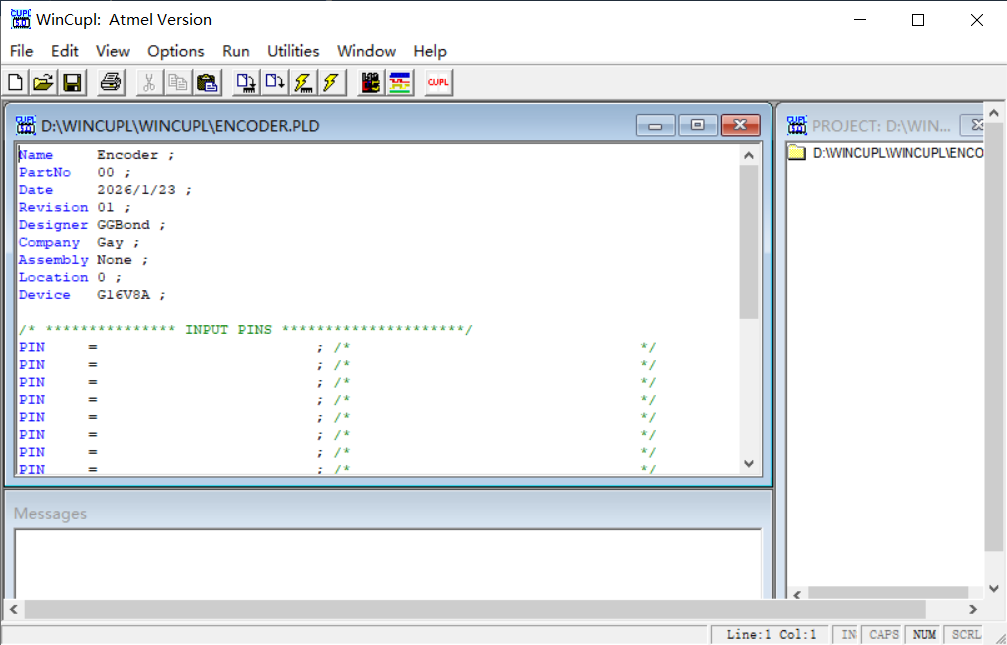The image size is (1007, 645).
Task: Select the D:\WINCUPL\WINCUPL\ENCO project tree item
Action: tap(897, 153)
